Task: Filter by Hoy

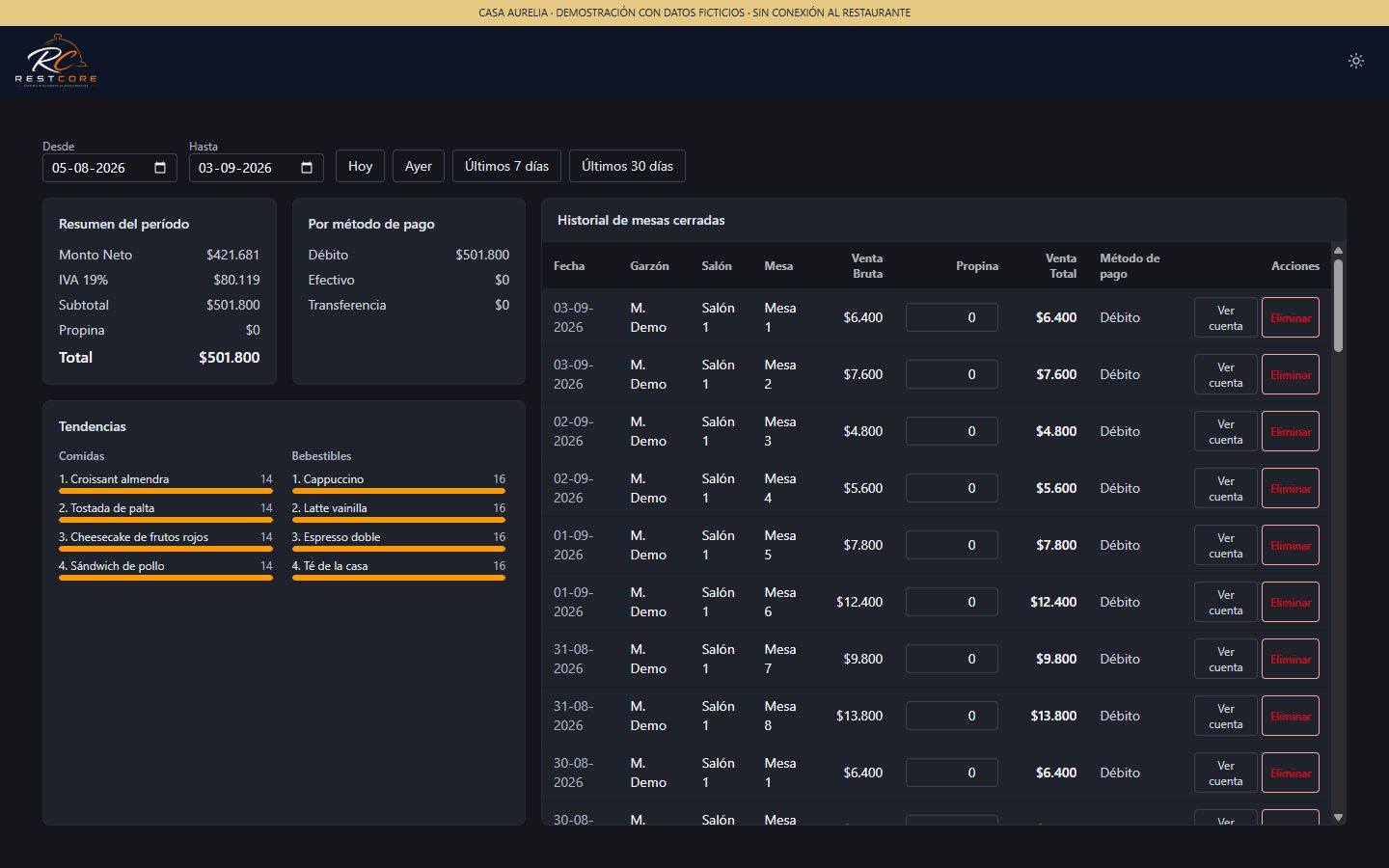Action: [360, 166]
